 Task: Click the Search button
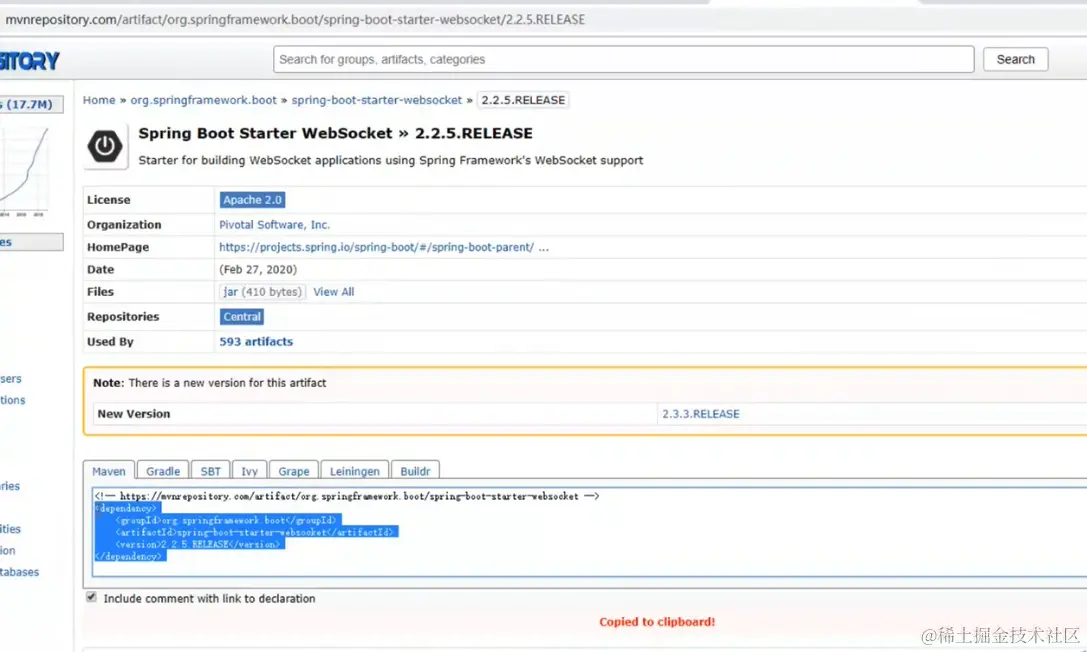tap(1016, 60)
